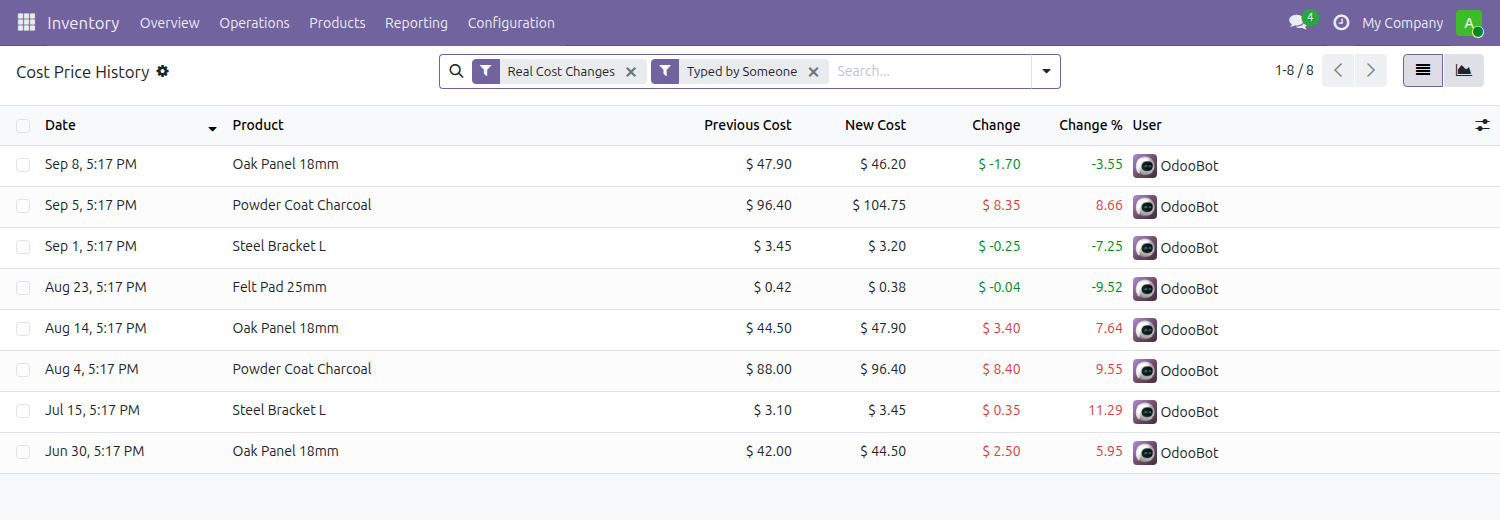1500x520 pixels.
Task: Click the search magnifier icon
Action: click(x=456, y=71)
